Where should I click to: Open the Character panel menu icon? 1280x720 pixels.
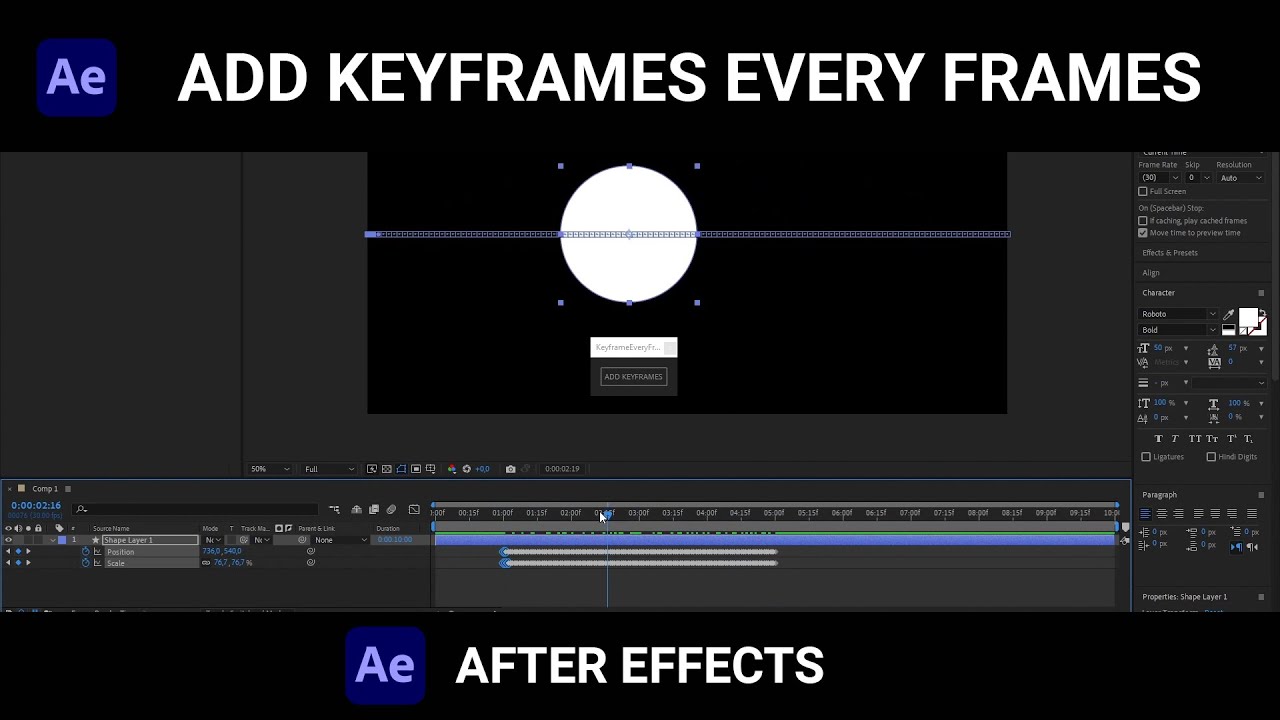click(x=1261, y=293)
